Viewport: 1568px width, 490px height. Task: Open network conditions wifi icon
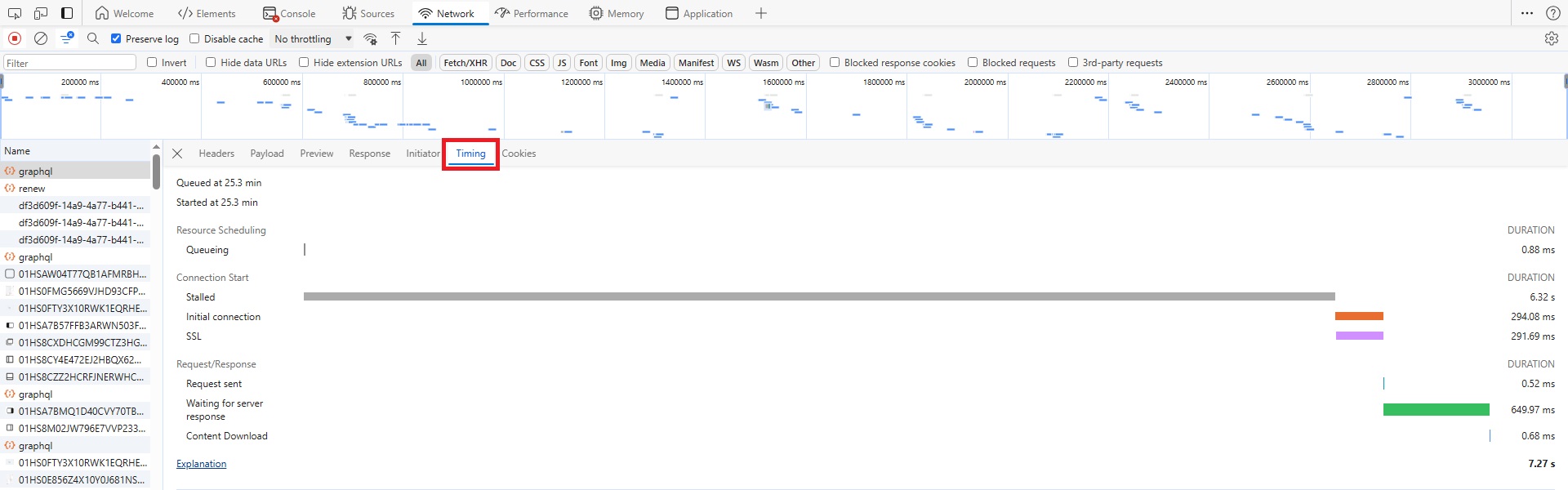tap(371, 38)
